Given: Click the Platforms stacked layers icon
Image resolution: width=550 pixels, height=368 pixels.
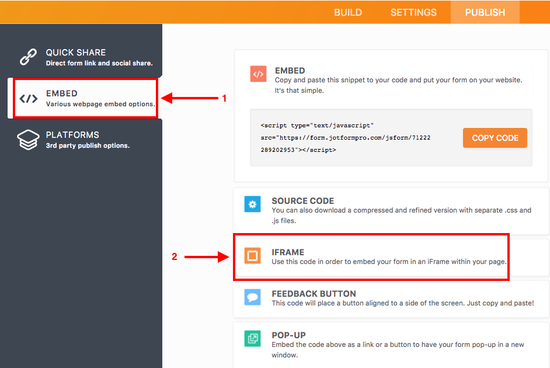Looking at the screenshot, I should coord(28,140).
